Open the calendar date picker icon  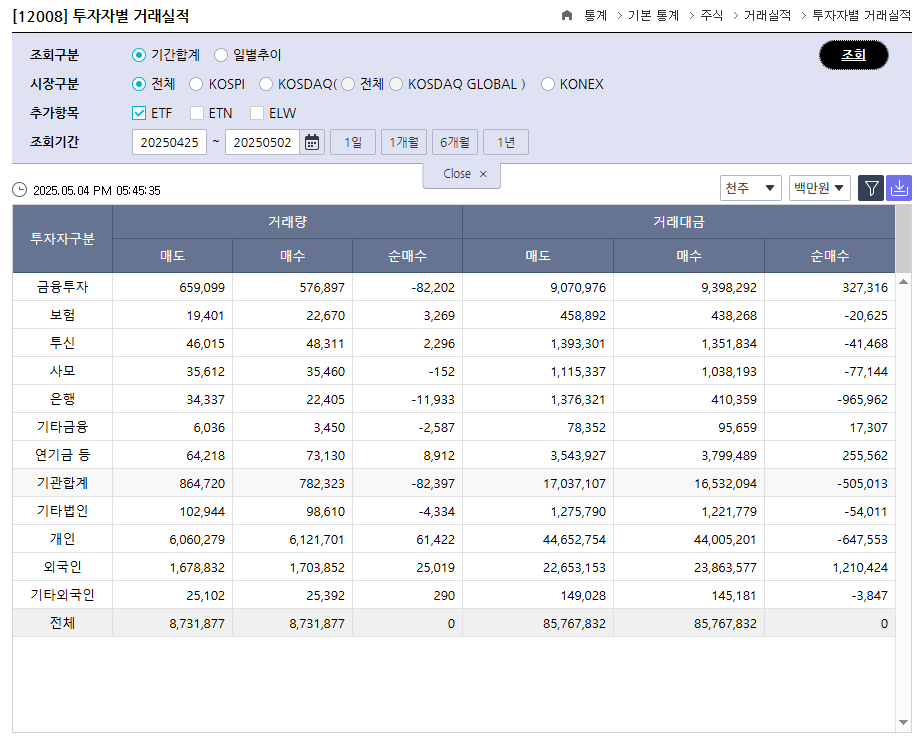(x=312, y=142)
